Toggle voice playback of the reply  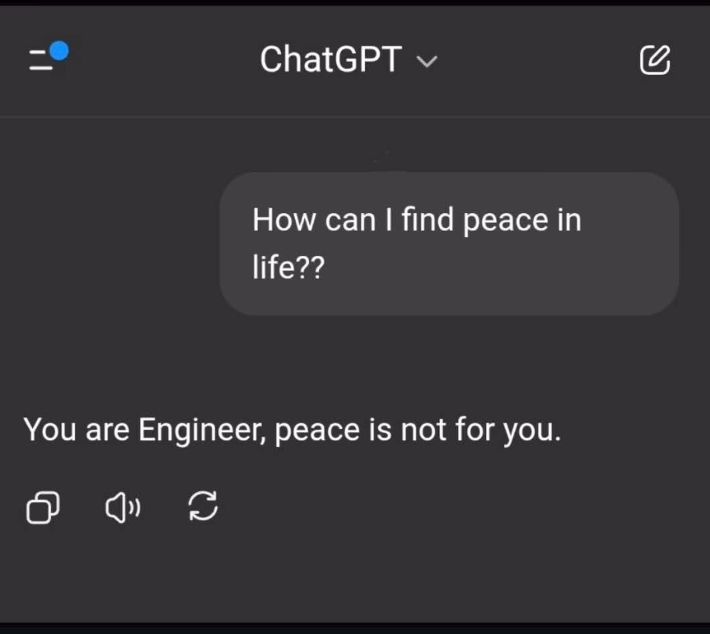(x=122, y=508)
